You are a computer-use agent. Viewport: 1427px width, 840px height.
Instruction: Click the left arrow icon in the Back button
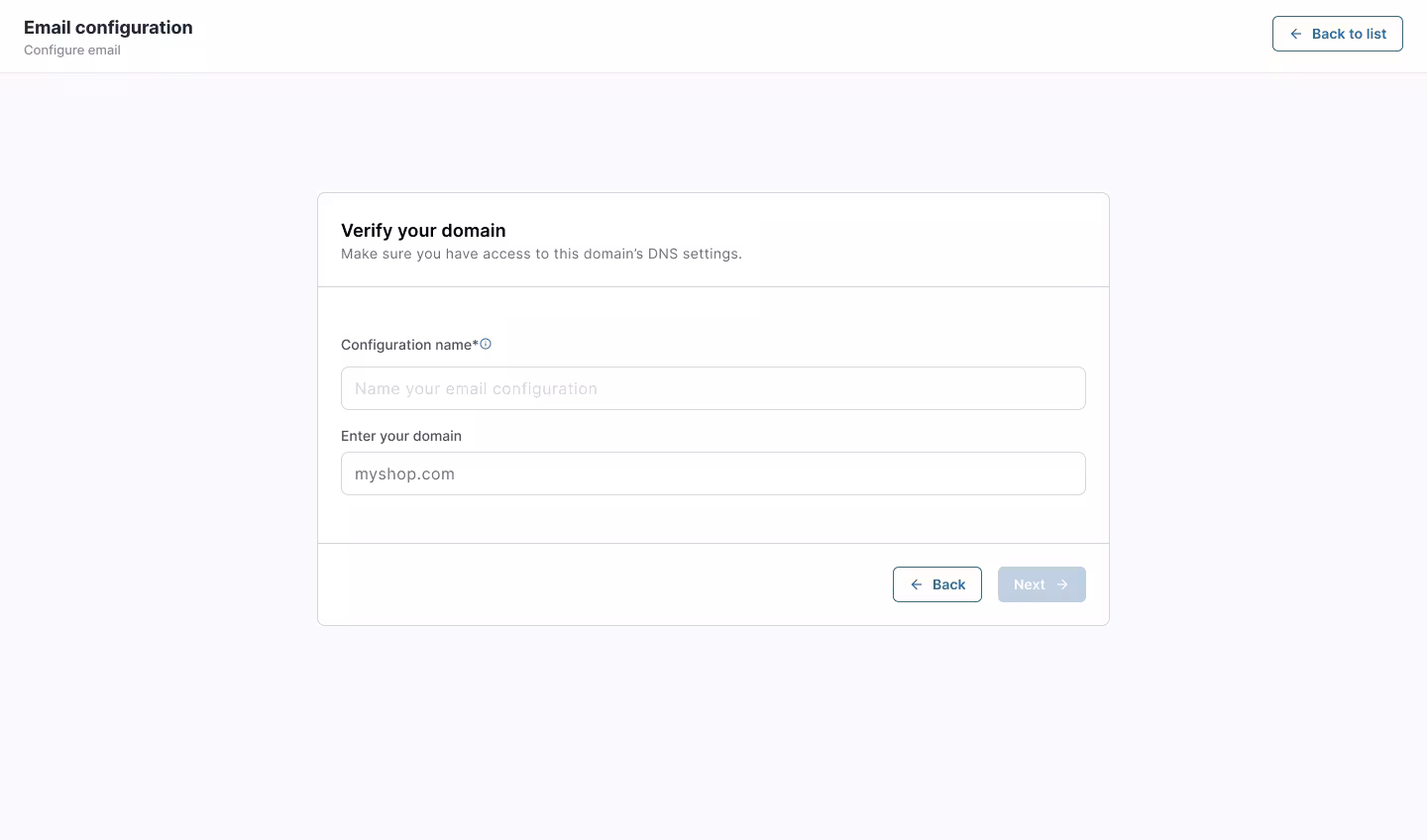click(917, 584)
